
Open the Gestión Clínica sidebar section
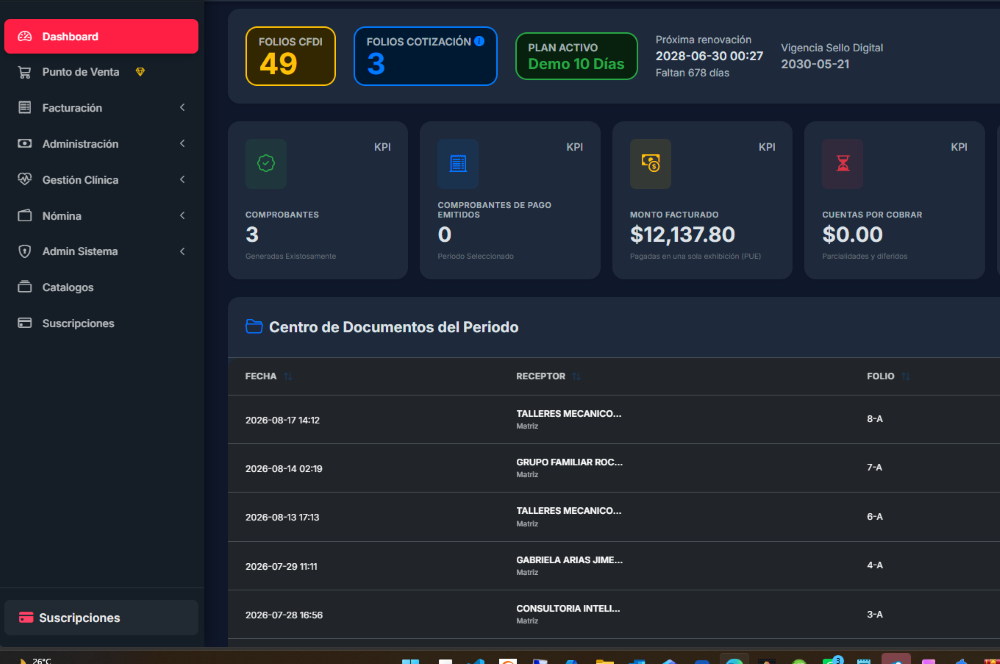(101, 180)
